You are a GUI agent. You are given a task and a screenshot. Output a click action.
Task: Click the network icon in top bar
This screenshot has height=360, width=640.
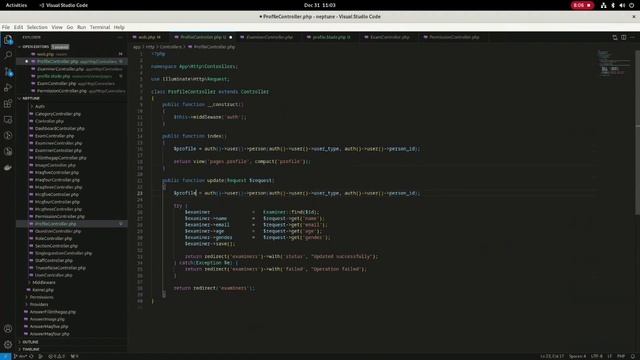point(603,5)
